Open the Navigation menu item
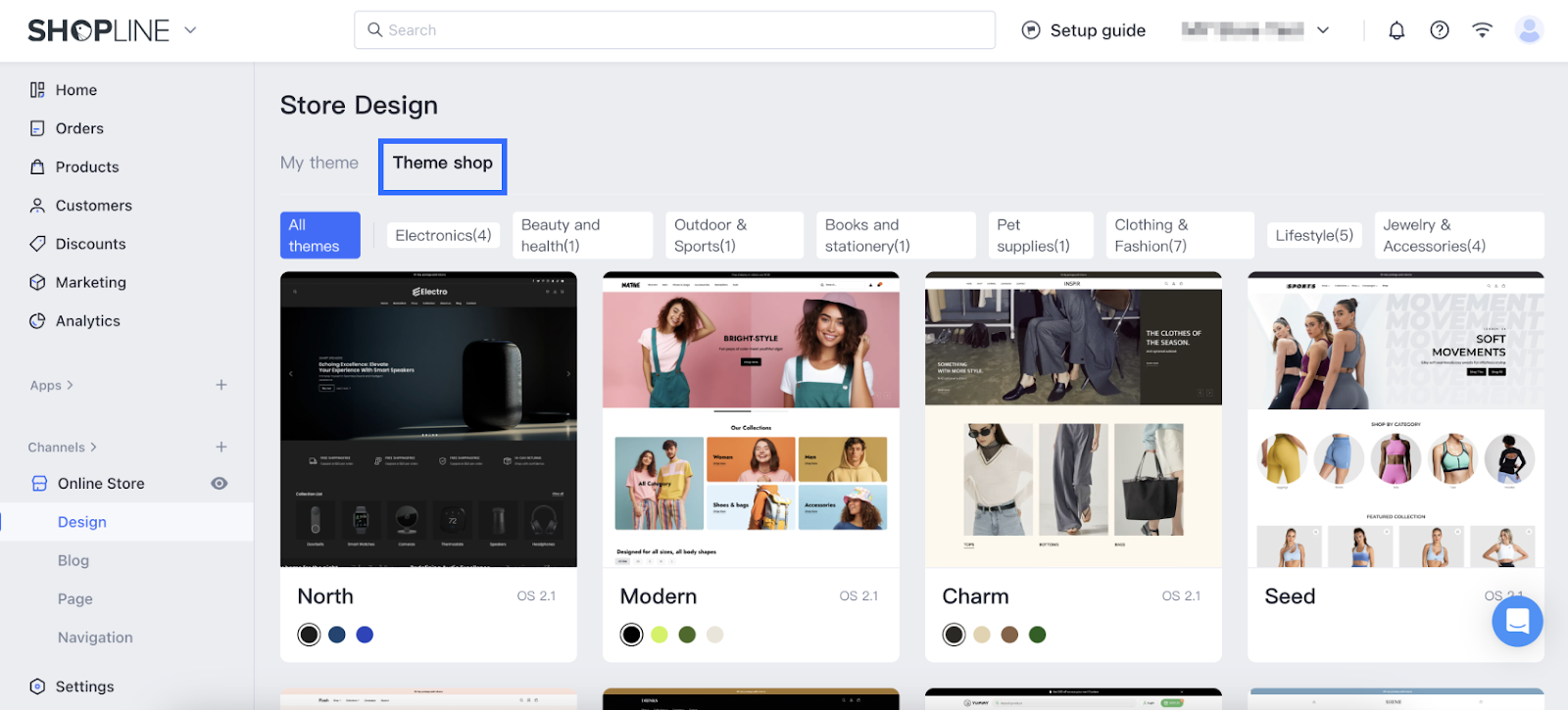The image size is (1568, 710). pos(95,638)
